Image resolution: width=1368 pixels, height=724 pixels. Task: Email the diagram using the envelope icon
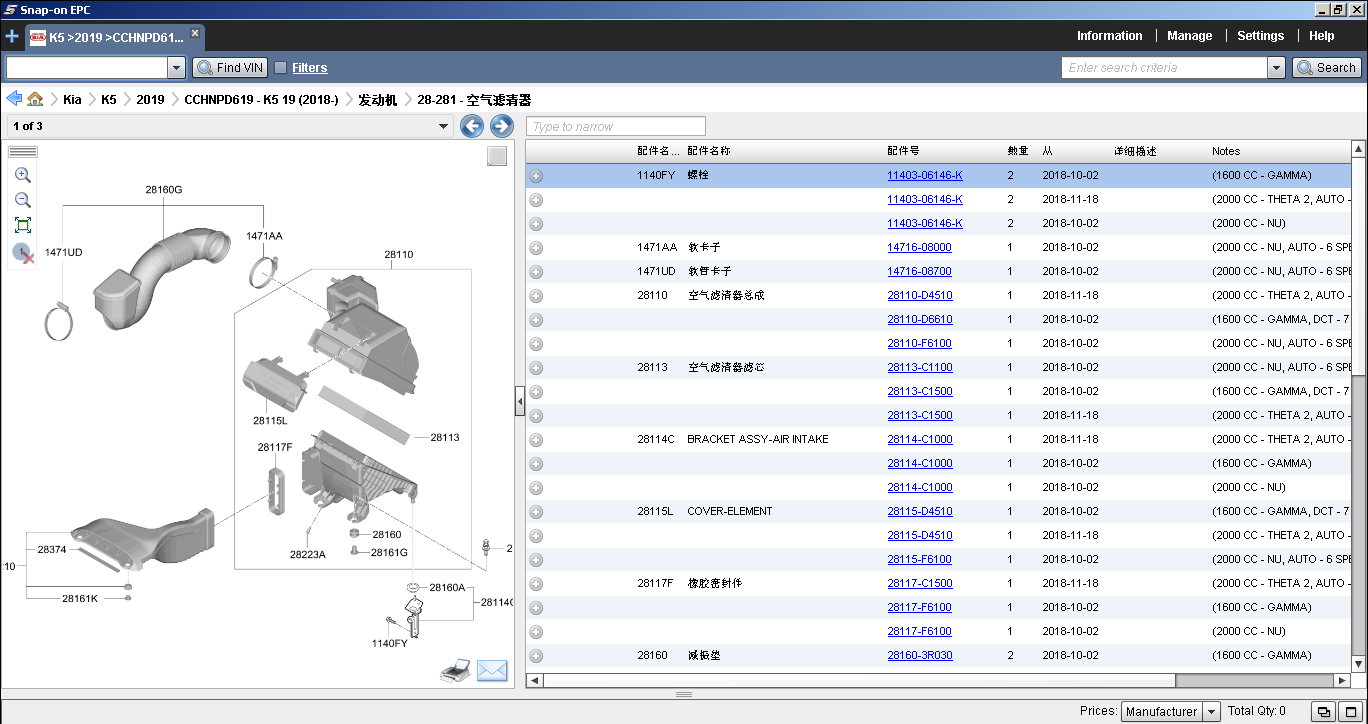pyautogui.click(x=492, y=671)
